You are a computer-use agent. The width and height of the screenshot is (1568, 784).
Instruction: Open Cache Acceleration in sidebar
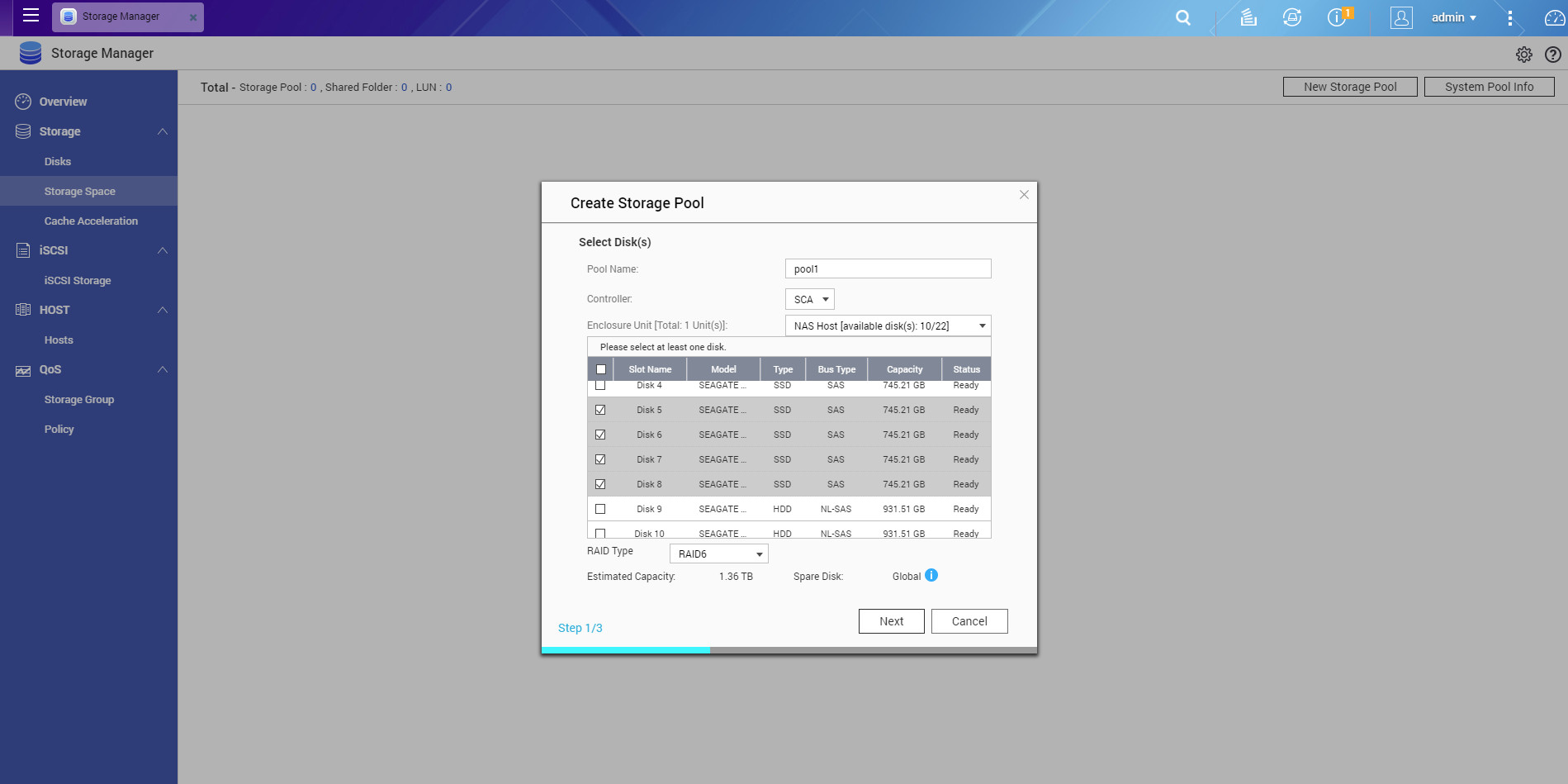point(91,221)
